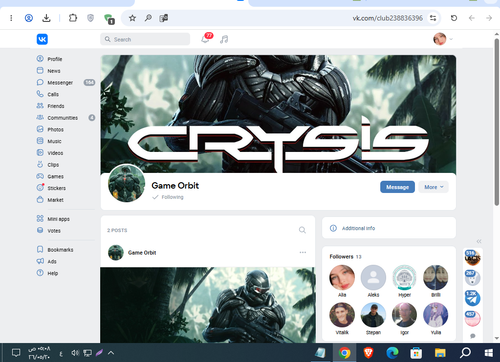The width and height of the screenshot is (500, 362).
Task: Open the notifications bell icon
Action: pyautogui.click(x=205, y=39)
